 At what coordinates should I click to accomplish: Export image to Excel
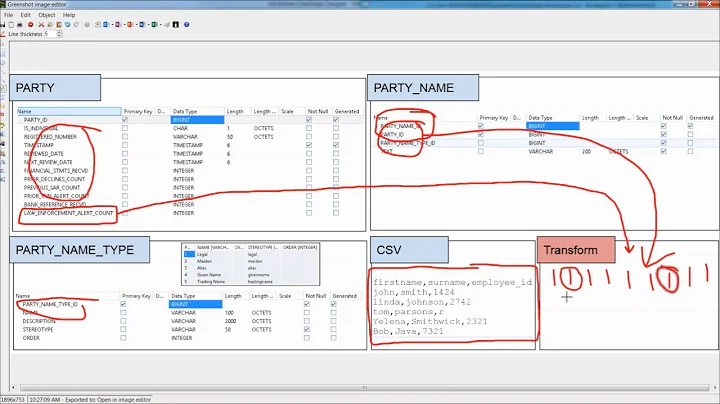coord(155,25)
